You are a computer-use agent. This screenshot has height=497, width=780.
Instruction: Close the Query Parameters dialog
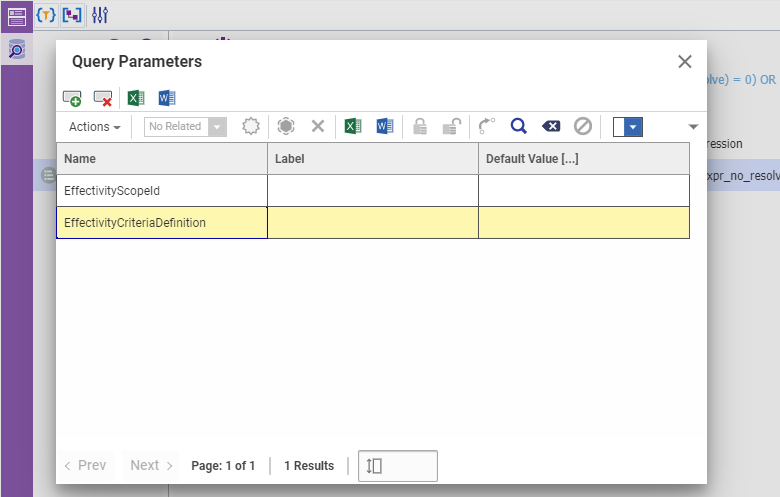pyautogui.click(x=685, y=62)
